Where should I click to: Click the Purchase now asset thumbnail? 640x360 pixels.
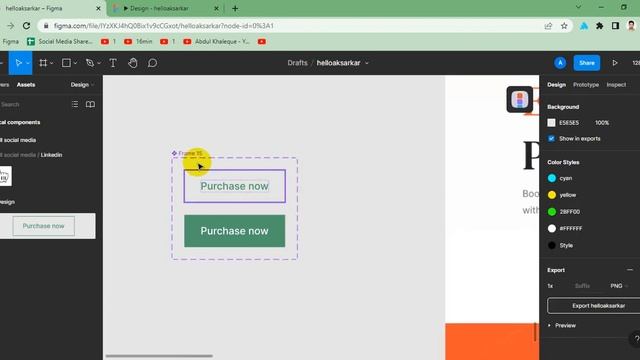44,226
